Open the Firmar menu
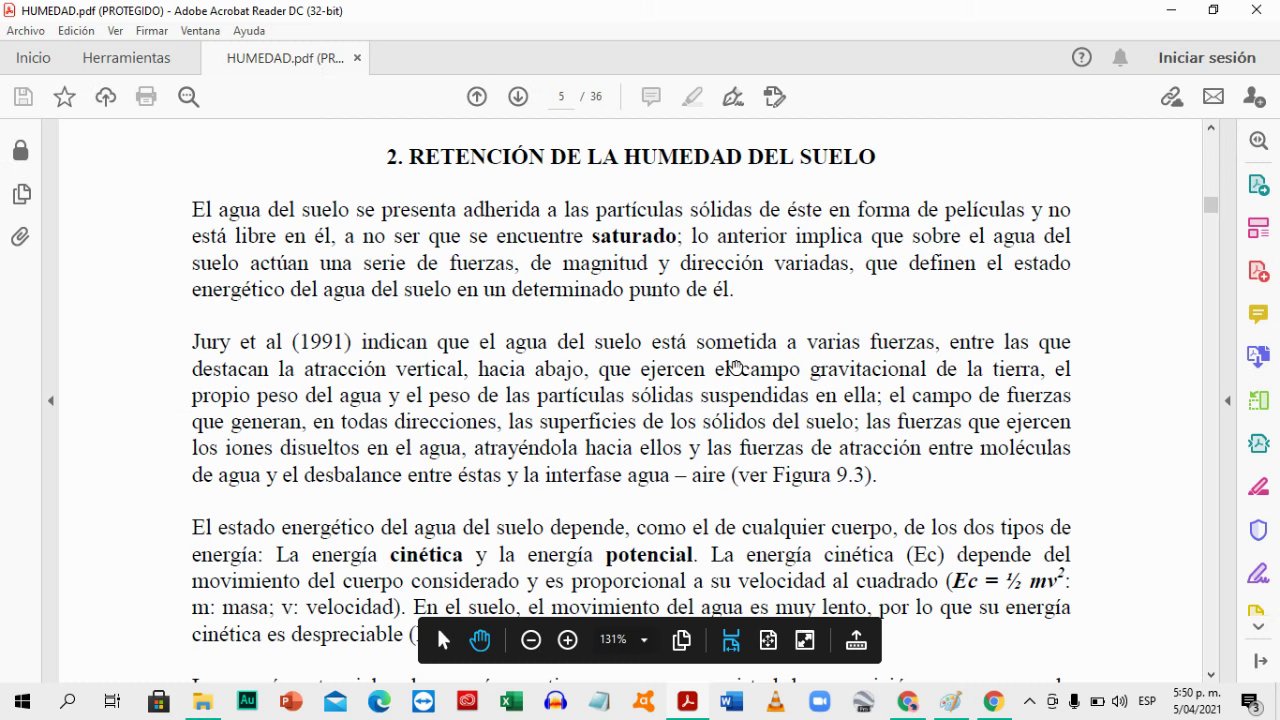 [152, 31]
